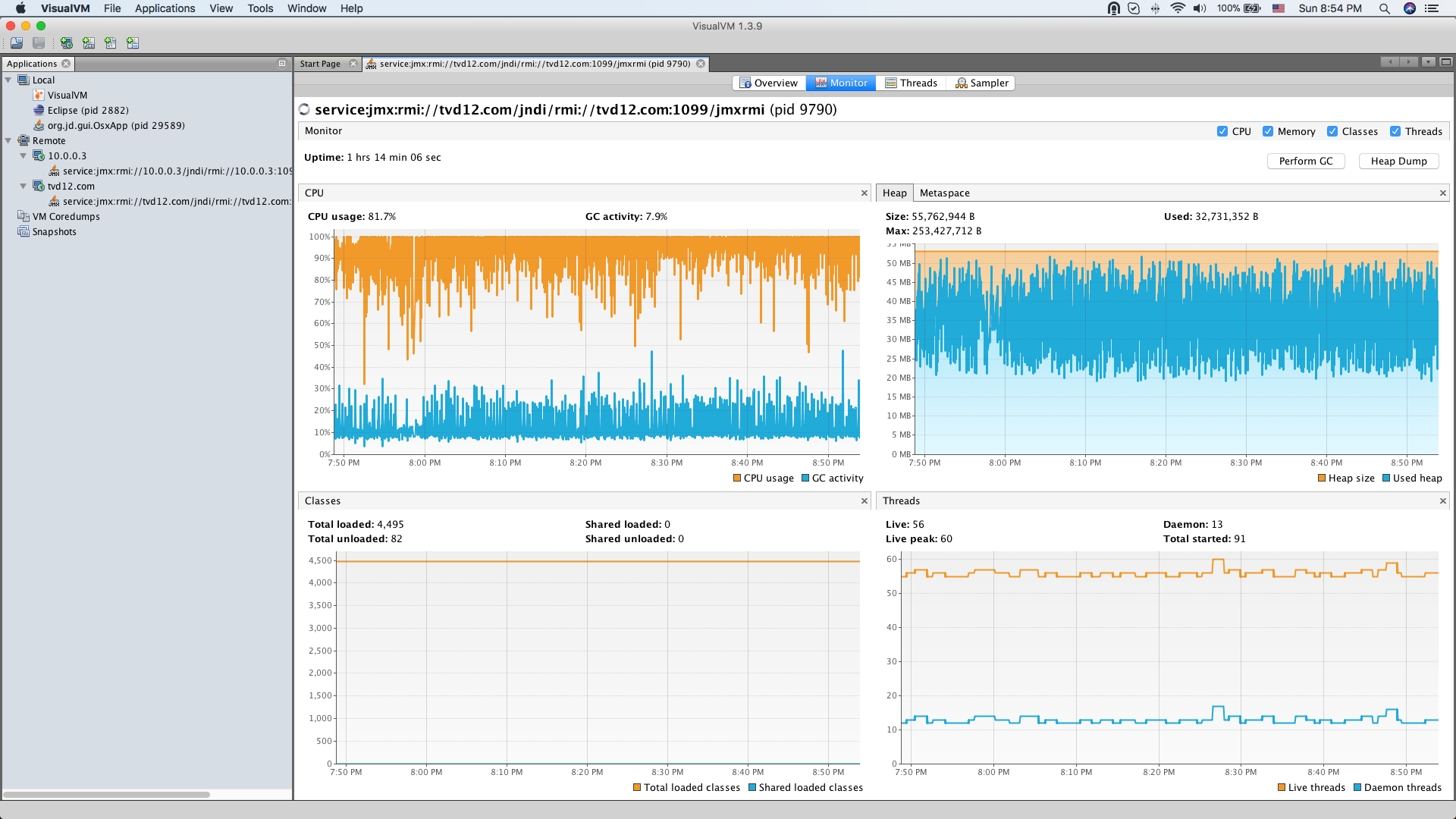Viewport: 1456px width, 819px height.
Task: Collapse the Local tree node
Action: [x=8, y=80]
